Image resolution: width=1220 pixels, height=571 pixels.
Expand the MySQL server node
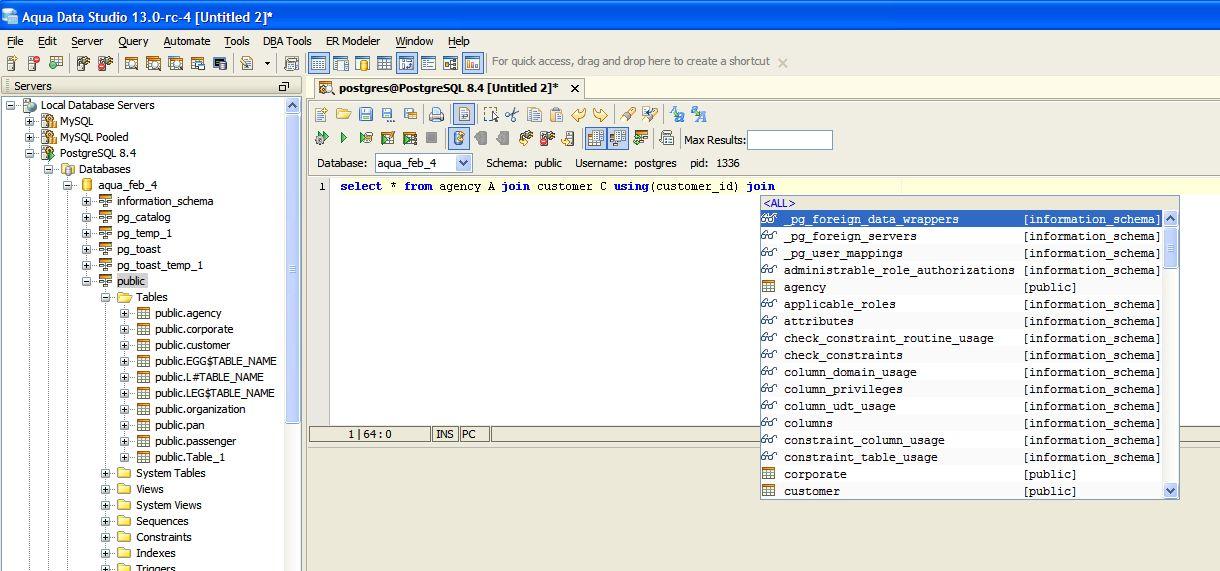pos(30,121)
